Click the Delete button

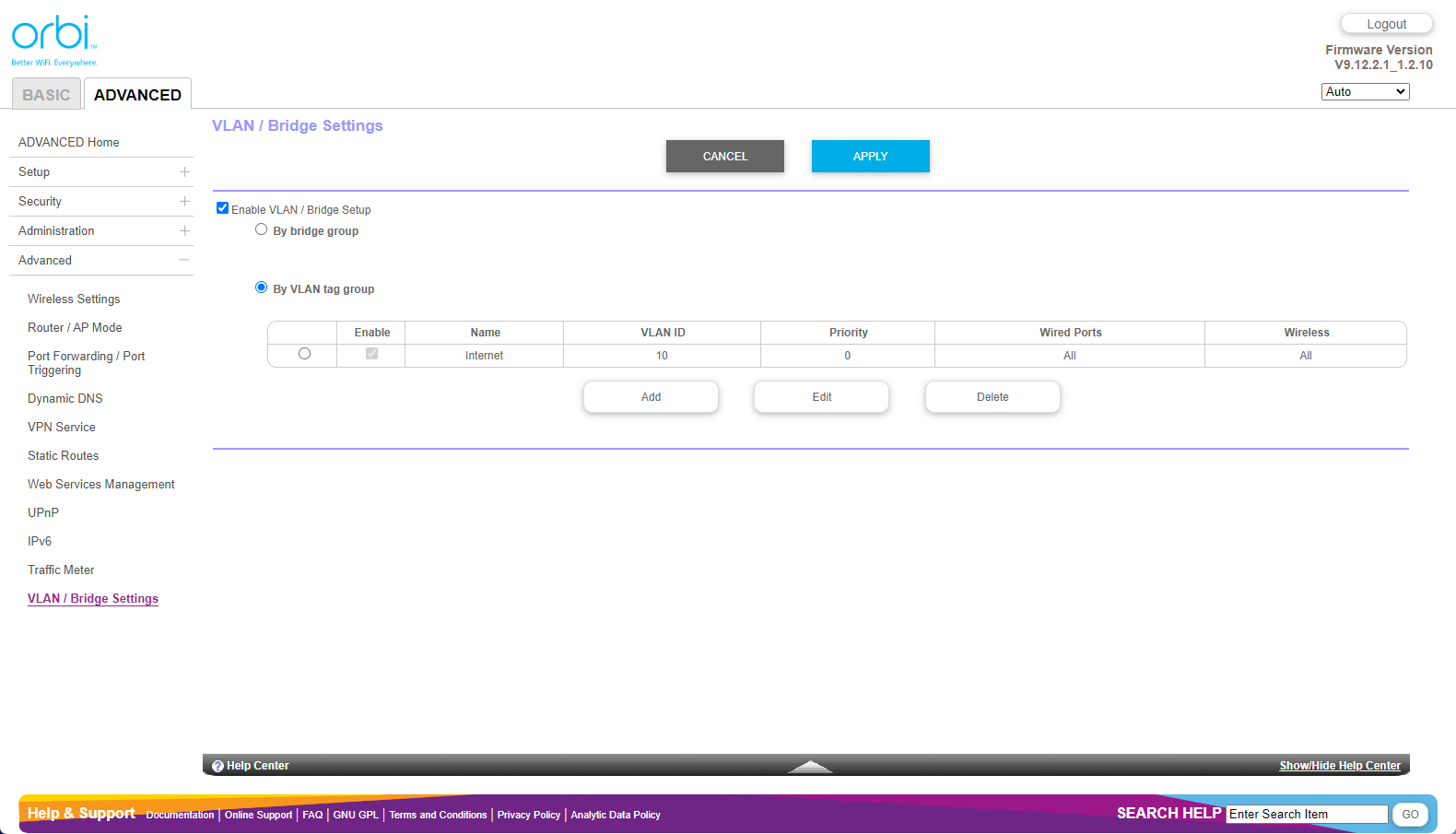[x=992, y=397]
